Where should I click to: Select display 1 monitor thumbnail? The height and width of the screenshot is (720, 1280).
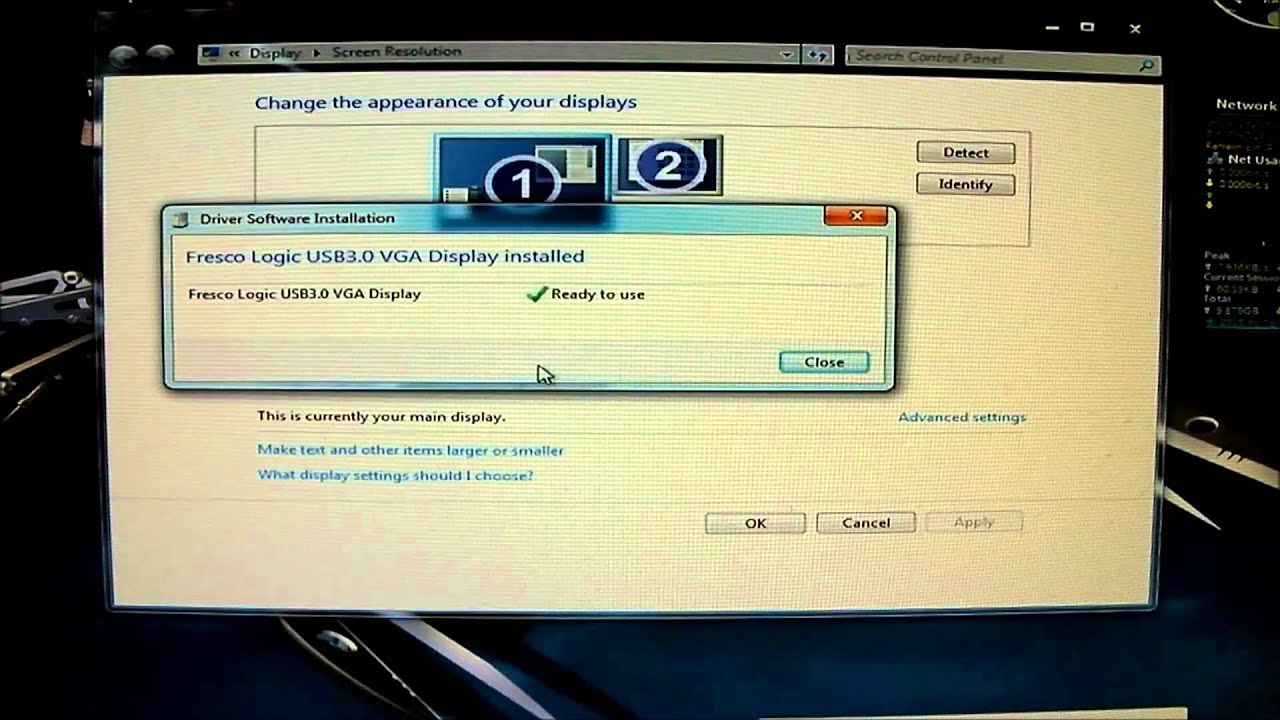pos(523,172)
